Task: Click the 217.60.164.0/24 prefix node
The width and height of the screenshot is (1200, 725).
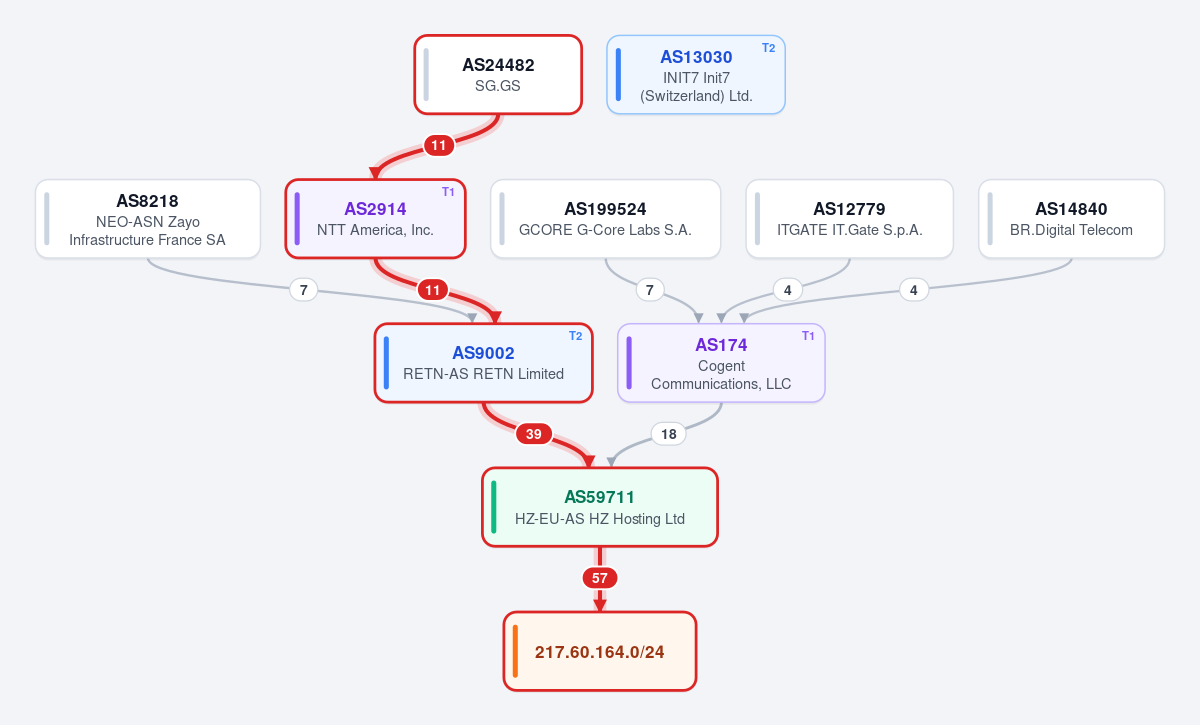Action: click(600, 651)
